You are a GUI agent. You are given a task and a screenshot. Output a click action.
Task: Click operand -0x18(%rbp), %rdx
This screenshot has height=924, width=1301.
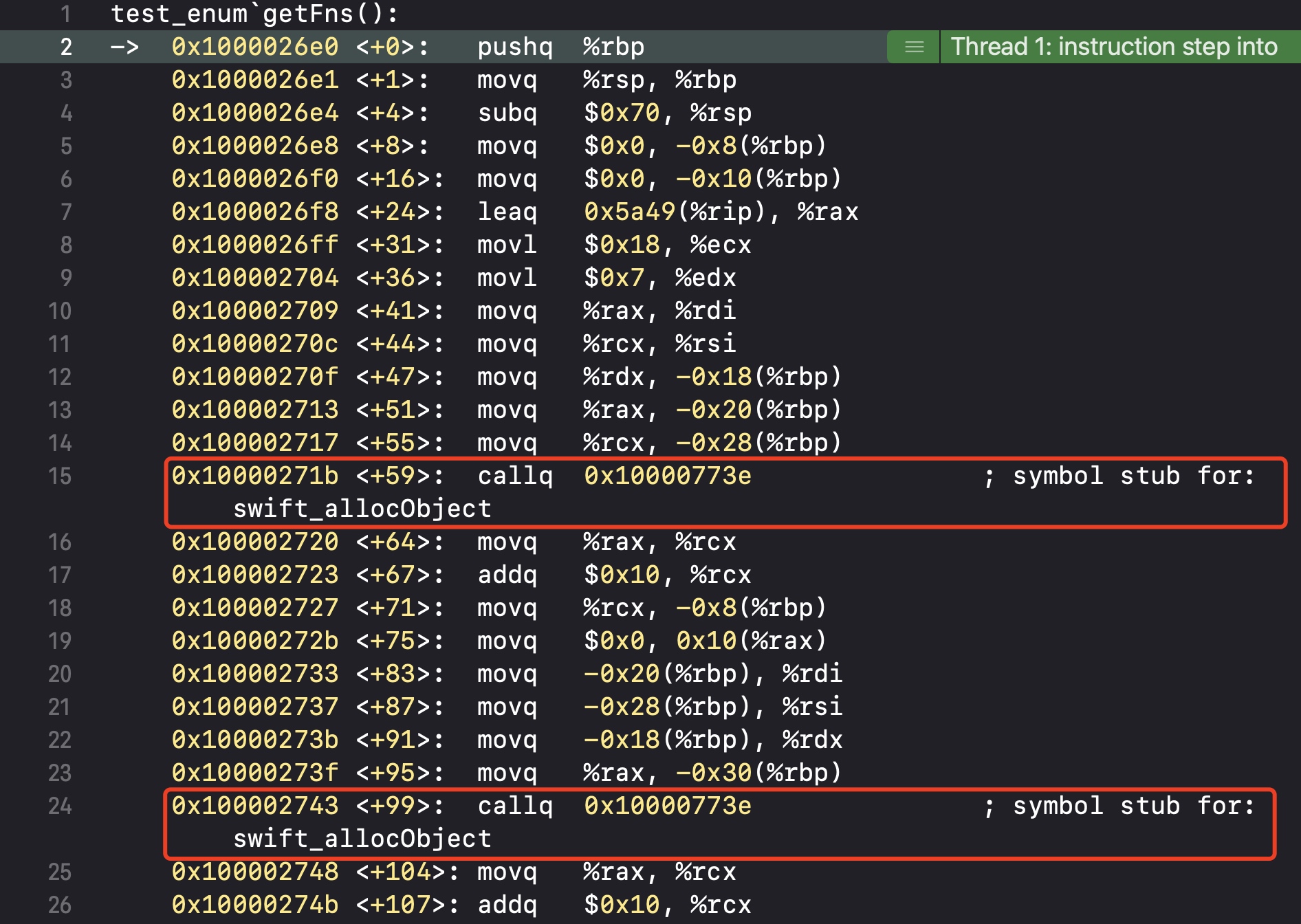(x=713, y=740)
